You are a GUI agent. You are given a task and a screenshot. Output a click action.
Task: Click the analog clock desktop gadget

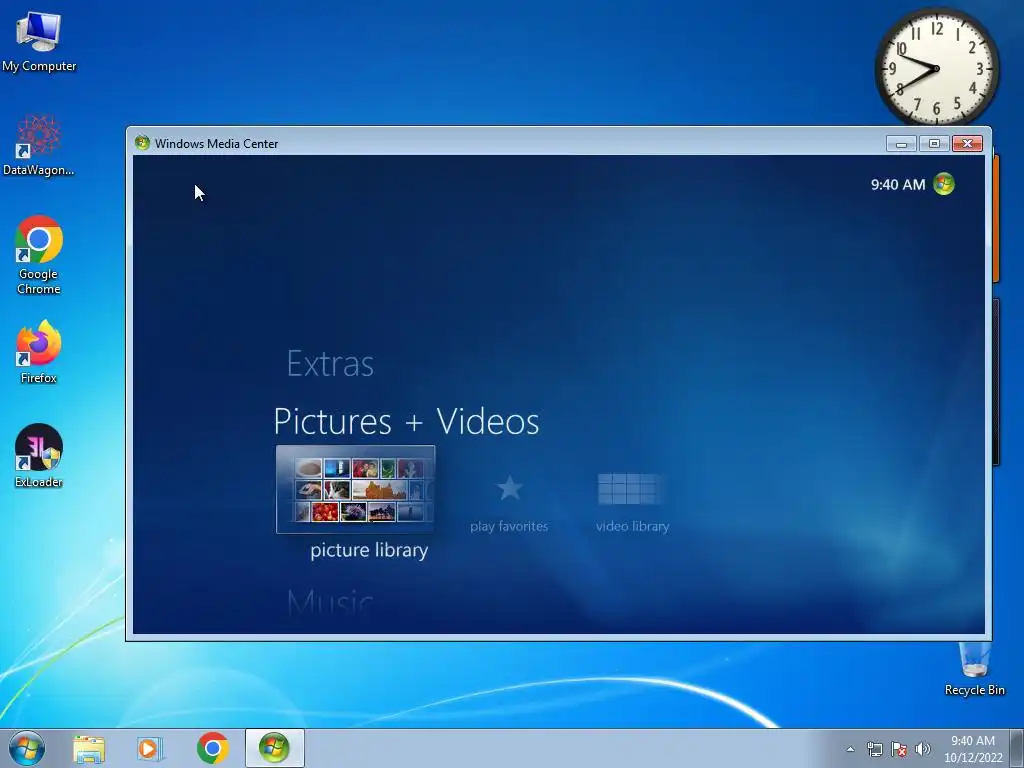coord(936,68)
